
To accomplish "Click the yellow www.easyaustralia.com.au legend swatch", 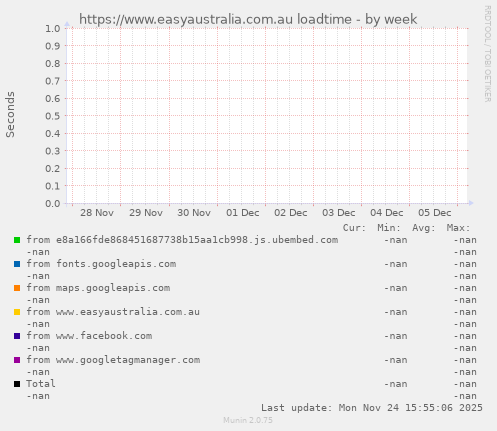I will point(17,312).
